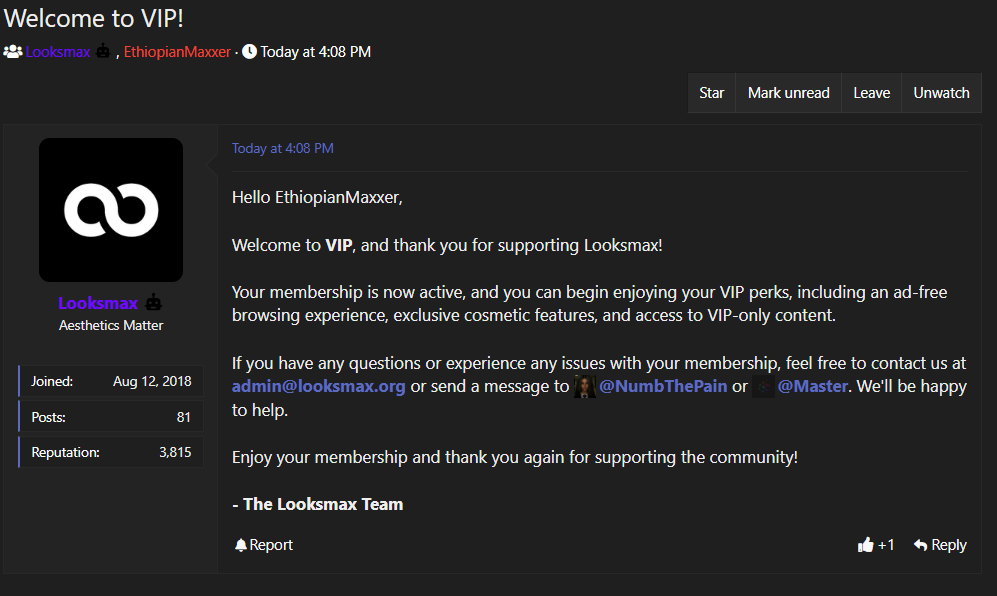Image resolution: width=997 pixels, height=596 pixels.
Task: Click the robot icon beside Looksmax in header
Action: [x=103, y=51]
